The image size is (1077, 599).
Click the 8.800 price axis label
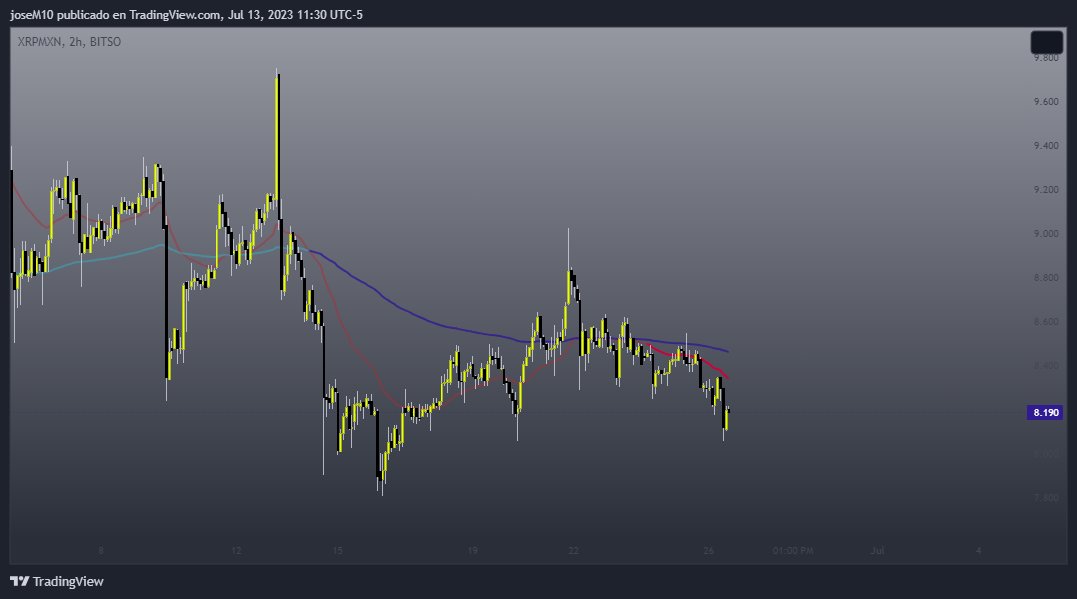point(1045,278)
